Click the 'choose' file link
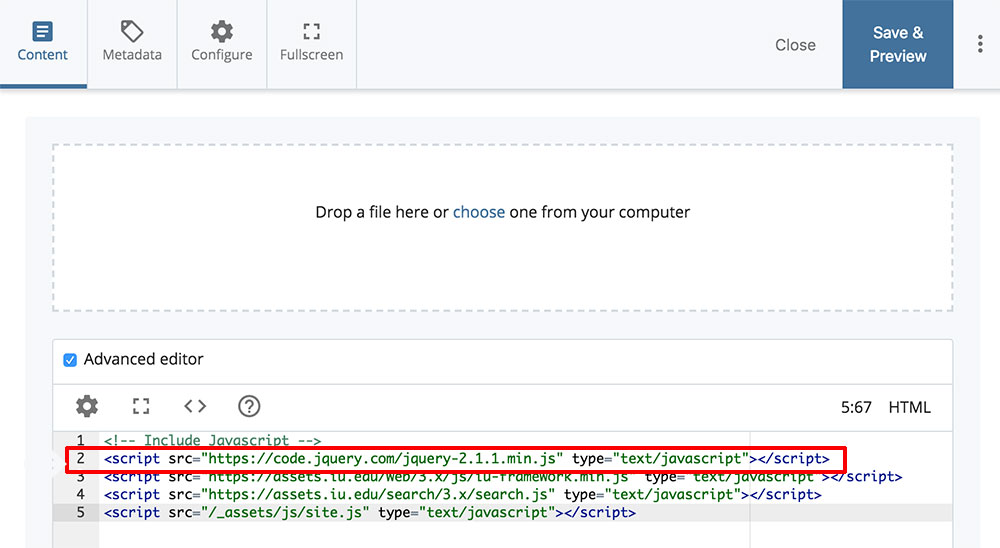 tap(478, 212)
